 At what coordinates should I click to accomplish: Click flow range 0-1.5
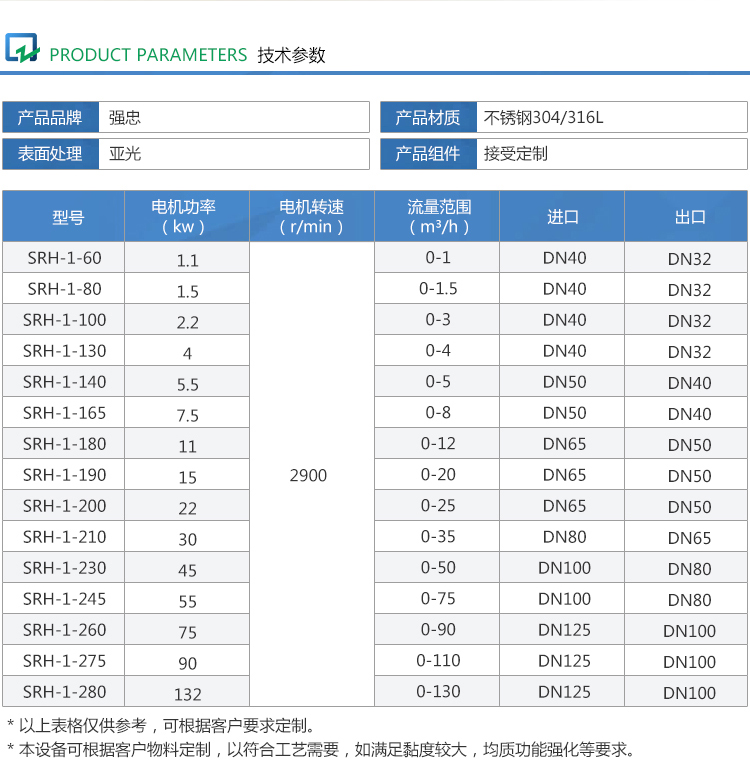438,288
